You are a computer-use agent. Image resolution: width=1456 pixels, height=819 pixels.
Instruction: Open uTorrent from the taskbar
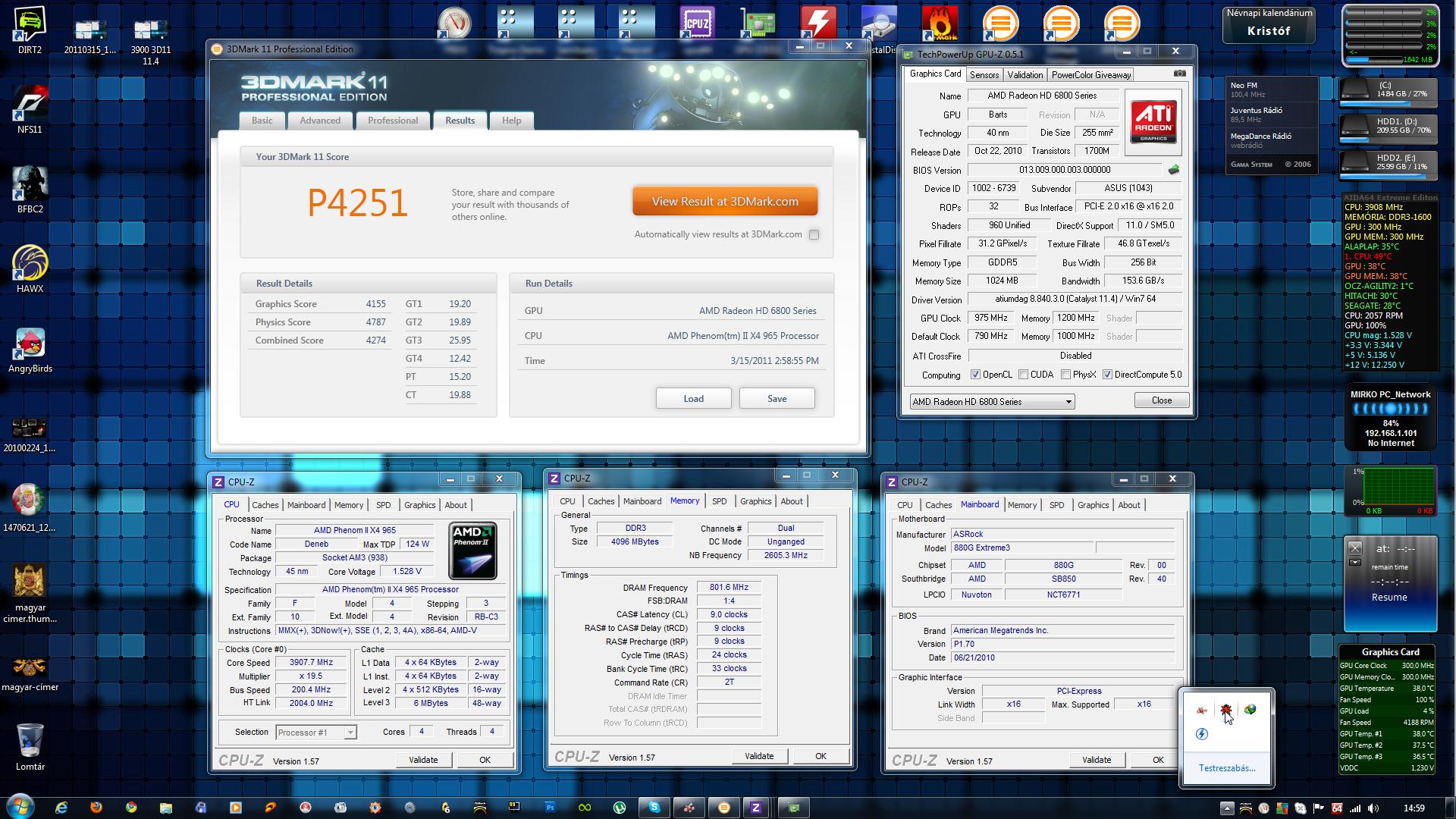coord(620,808)
